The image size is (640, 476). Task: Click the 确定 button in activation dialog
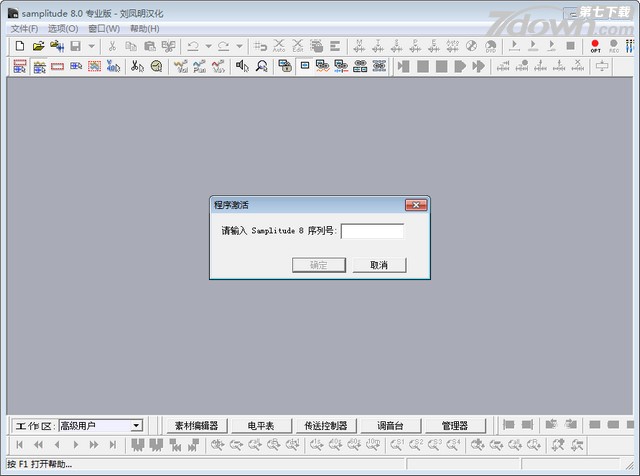pyautogui.click(x=319, y=265)
